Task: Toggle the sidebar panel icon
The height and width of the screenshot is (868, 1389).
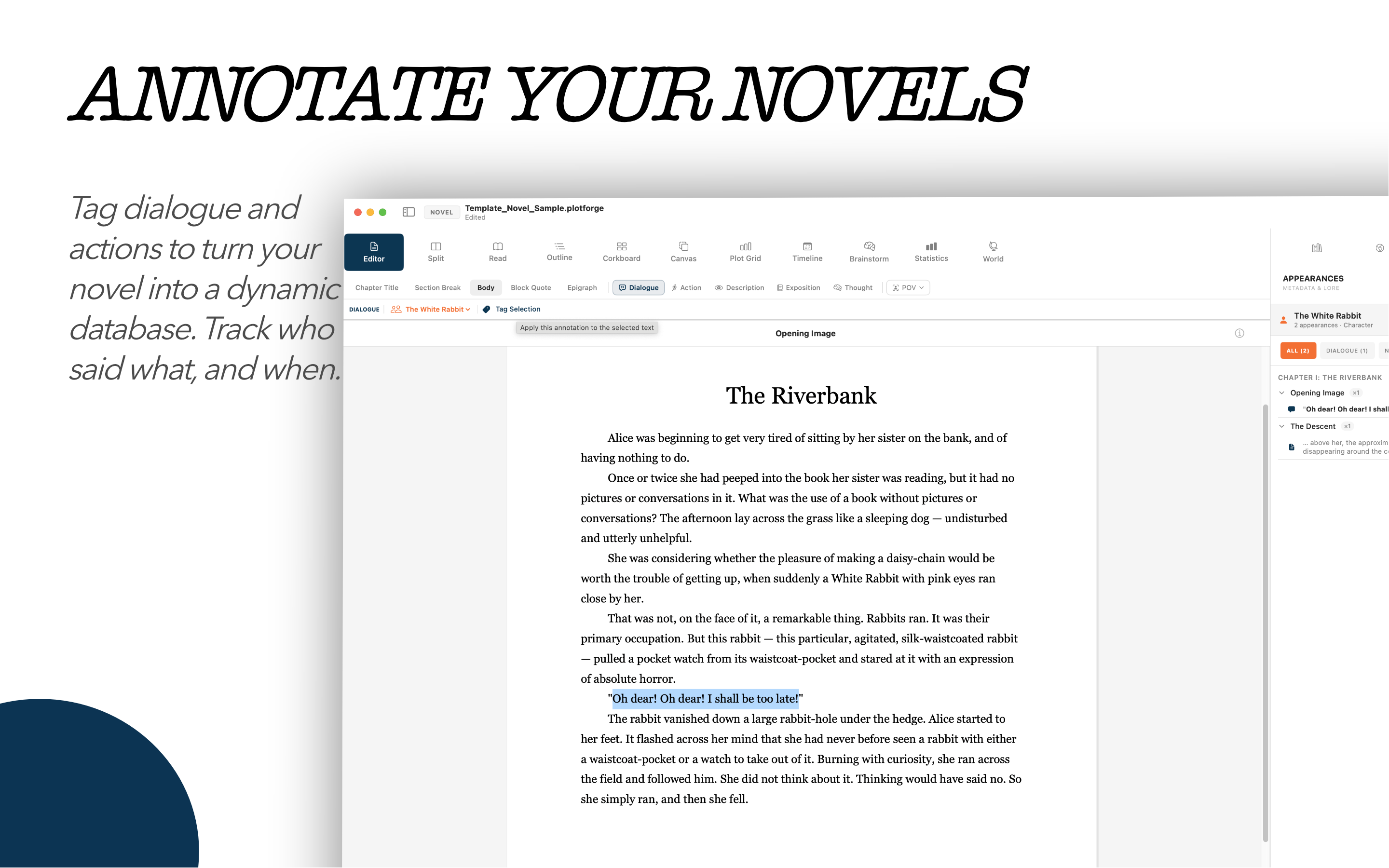Action: 409,212
